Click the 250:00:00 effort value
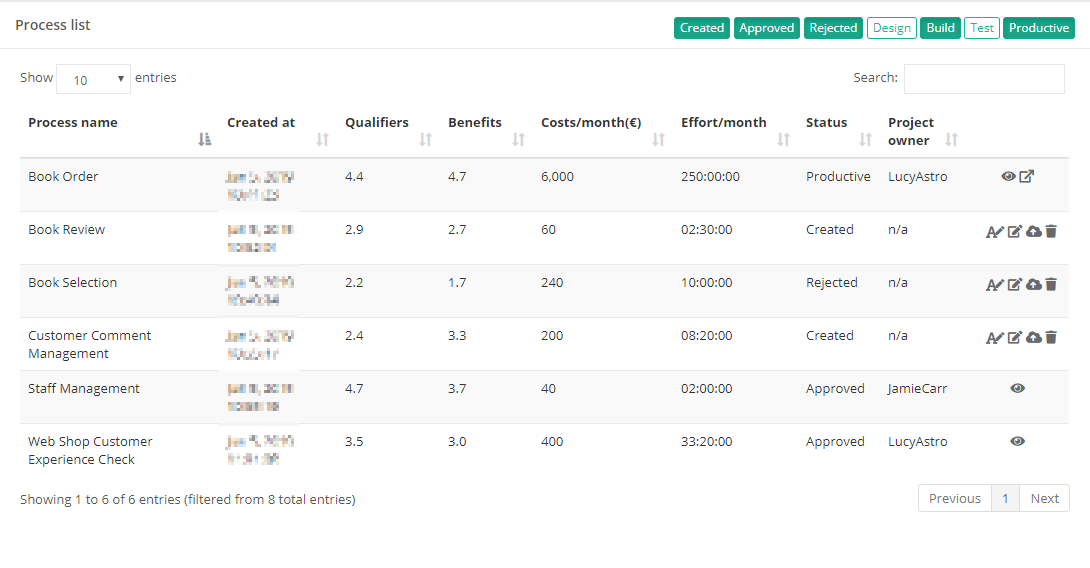This screenshot has height=568, width=1090. (710, 177)
